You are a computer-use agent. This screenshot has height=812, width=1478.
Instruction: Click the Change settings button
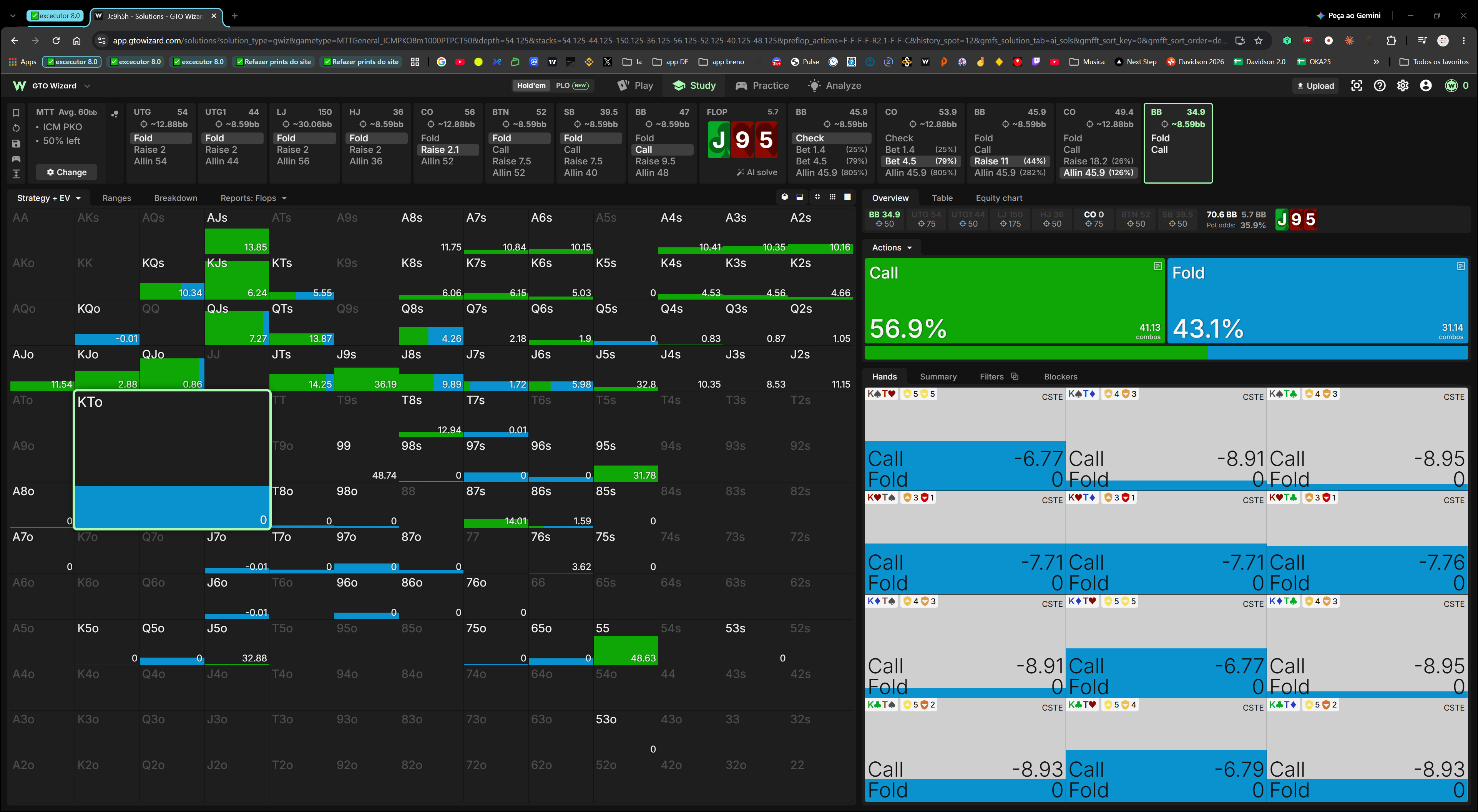(x=66, y=172)
